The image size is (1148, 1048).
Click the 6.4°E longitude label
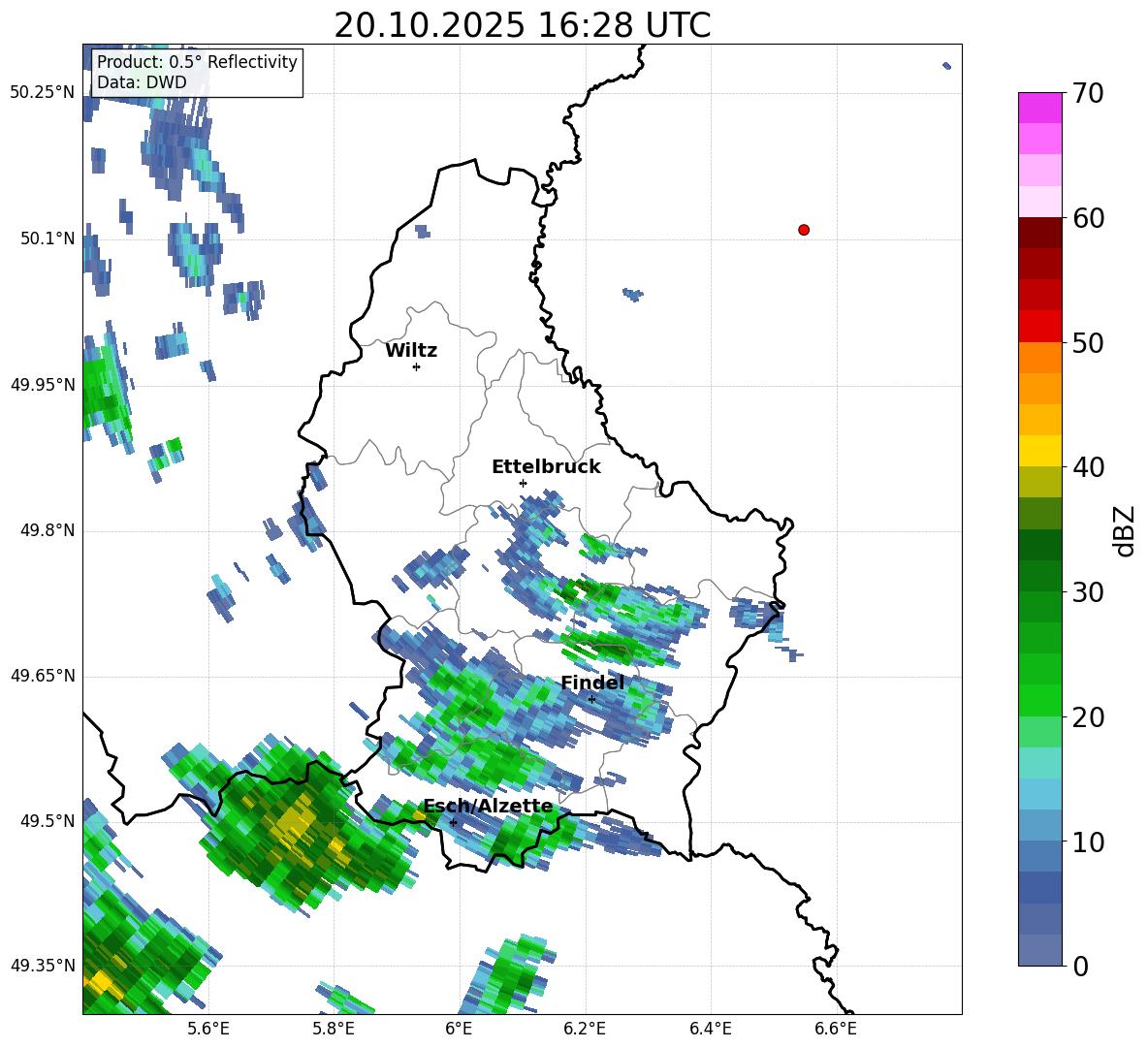pyautogui.click(x=710, y=1030)
